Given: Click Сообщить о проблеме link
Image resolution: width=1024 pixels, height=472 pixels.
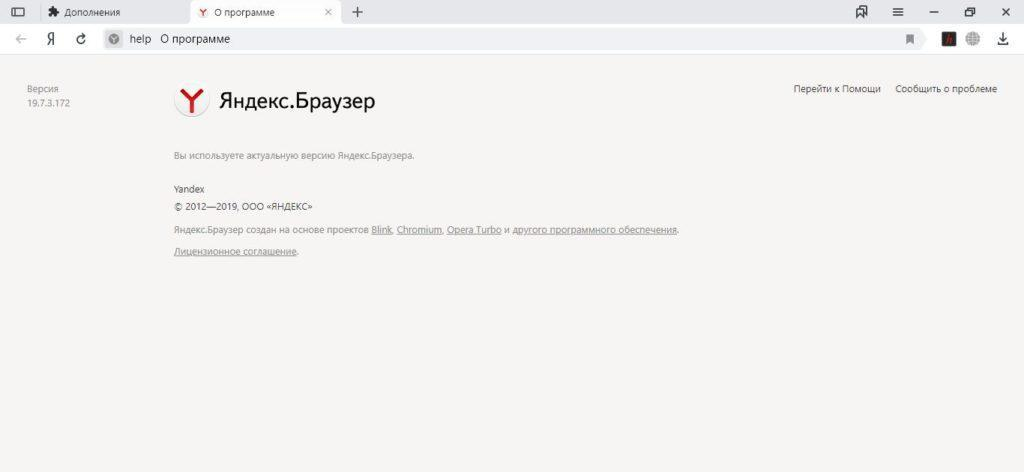Looking at the screenshot, I should [946, 89].
